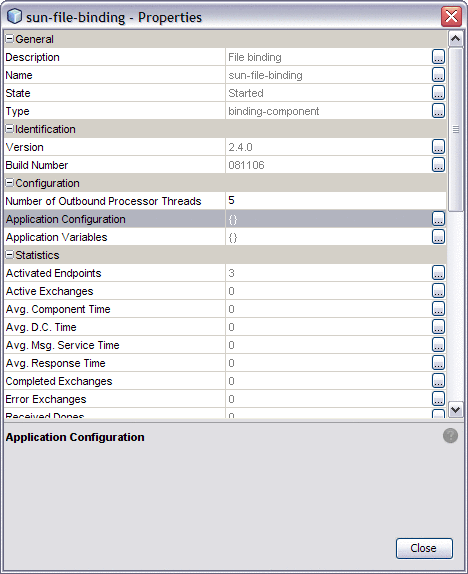468x574 pixels.
Task: Select the Build Number property label
Action: (x=37, y=165)
